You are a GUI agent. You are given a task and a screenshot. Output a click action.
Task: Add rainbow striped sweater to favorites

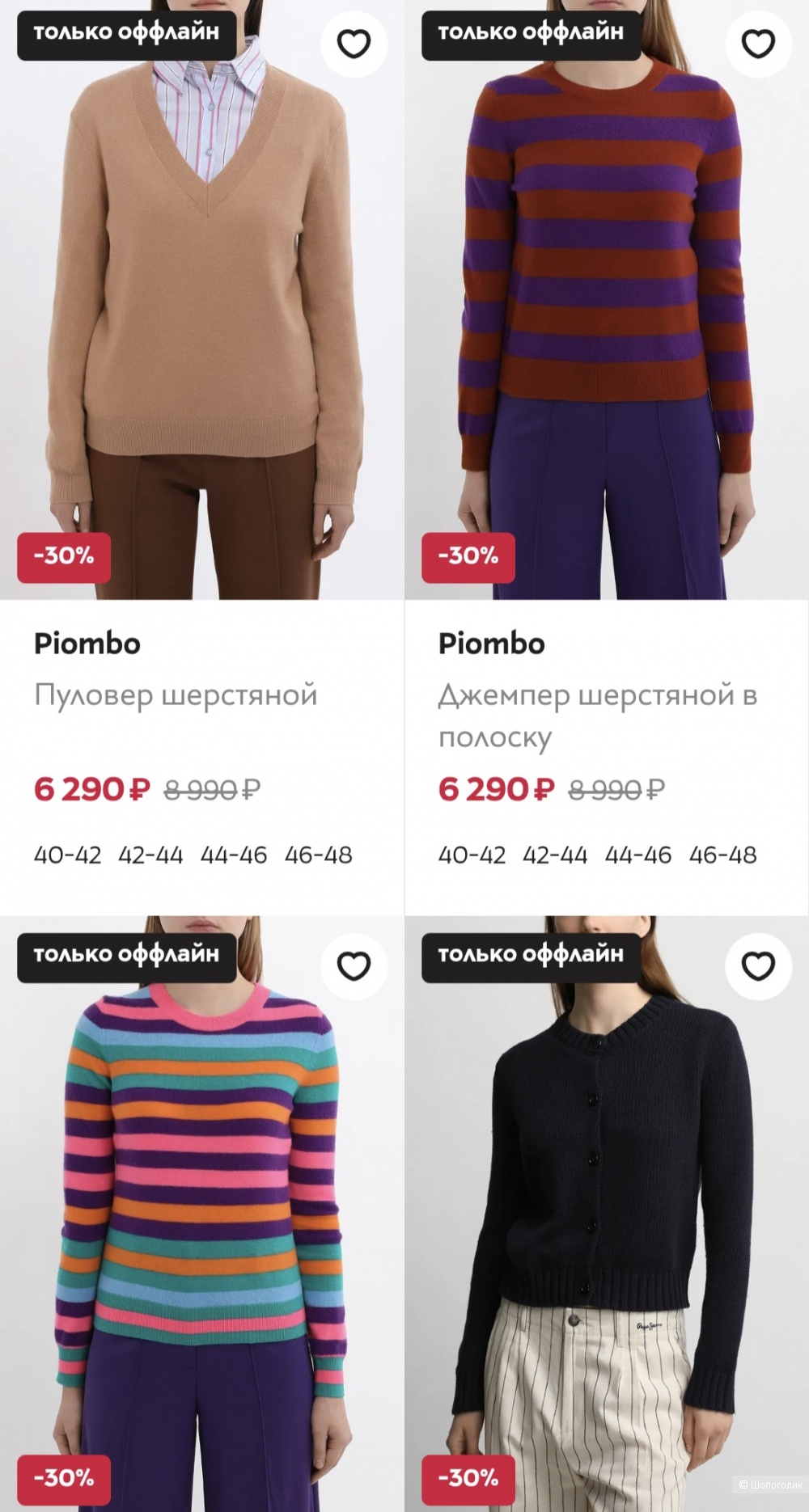354,966
